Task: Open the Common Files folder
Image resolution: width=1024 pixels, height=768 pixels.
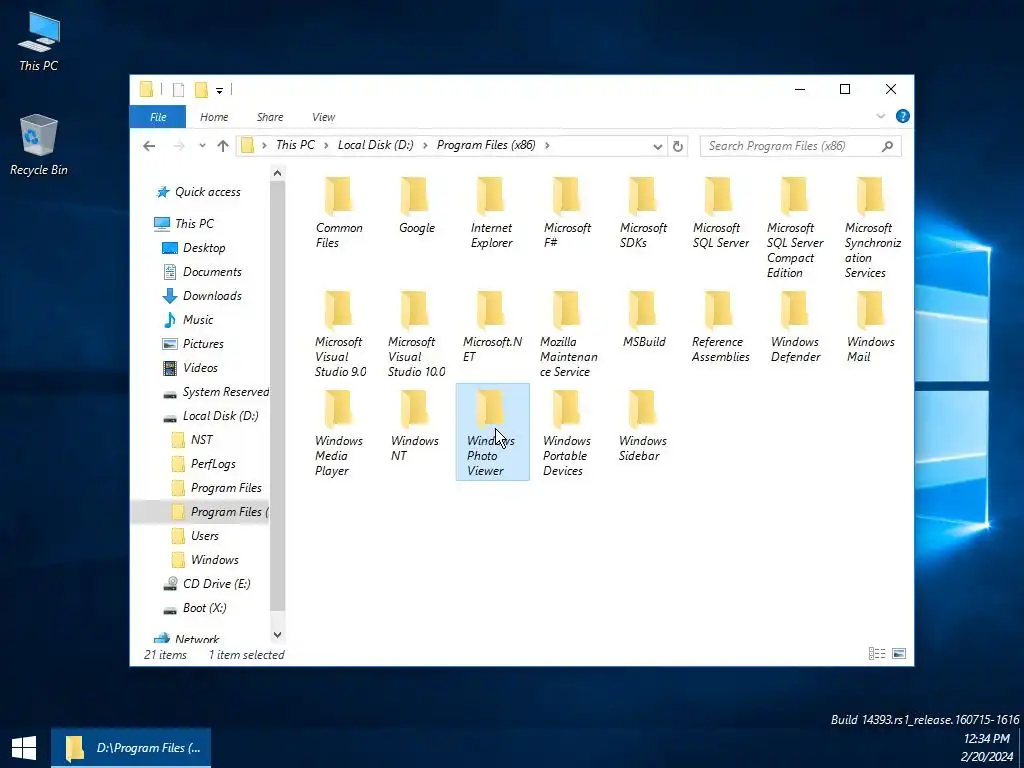Action: [x=339, y=213]
